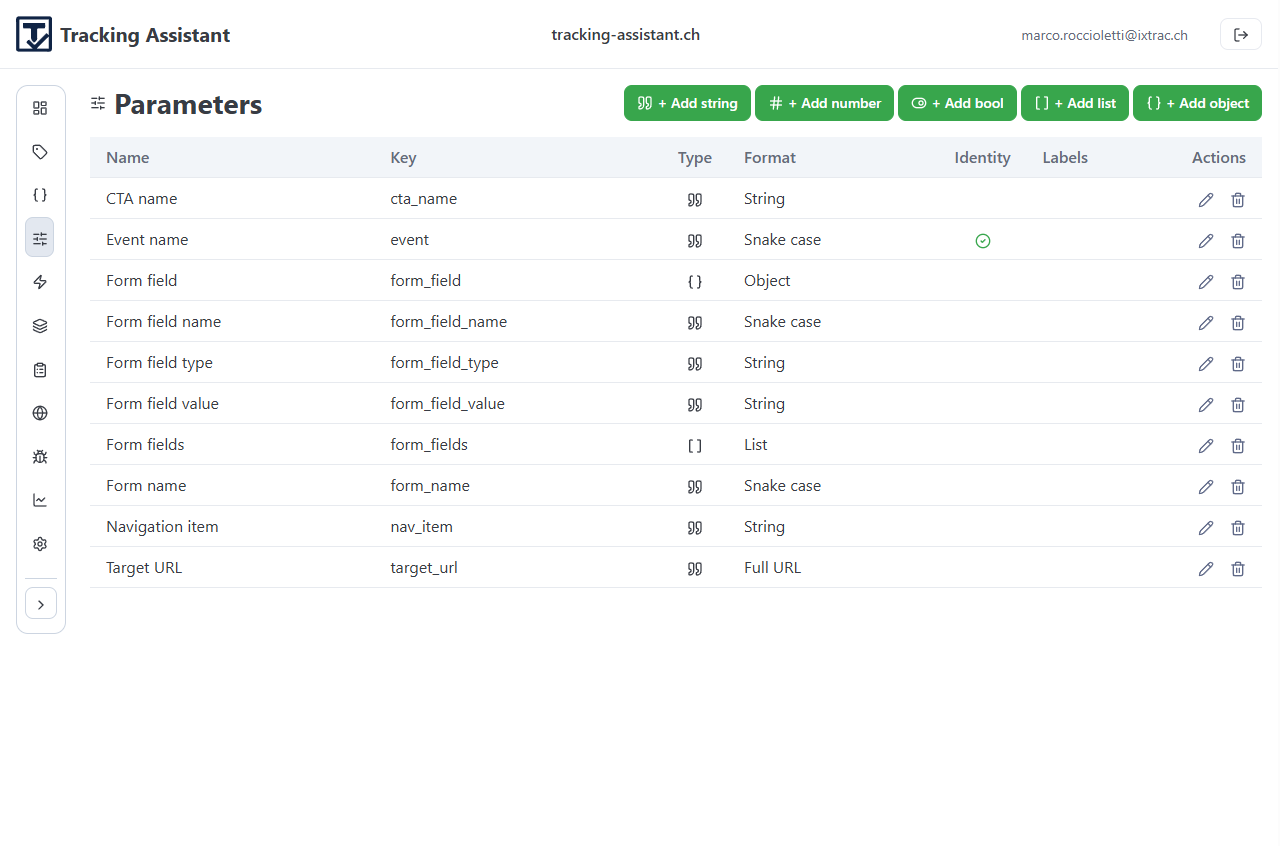
Task: Click the tag icon in sidebar
Action: click(40, 152)
